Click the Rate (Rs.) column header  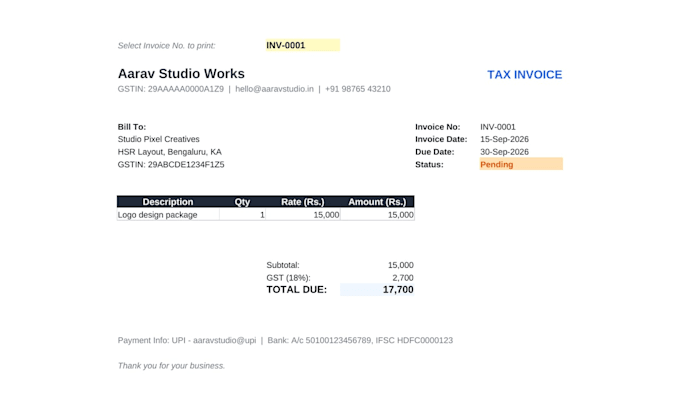coord(303,202)
